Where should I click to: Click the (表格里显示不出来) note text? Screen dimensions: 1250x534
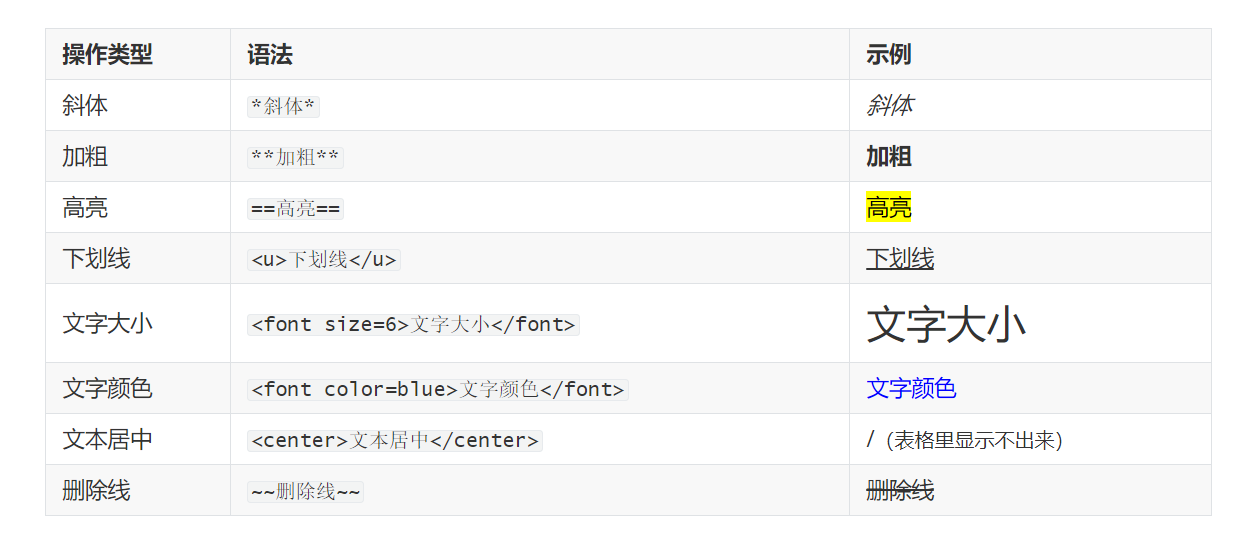point(973,441)
